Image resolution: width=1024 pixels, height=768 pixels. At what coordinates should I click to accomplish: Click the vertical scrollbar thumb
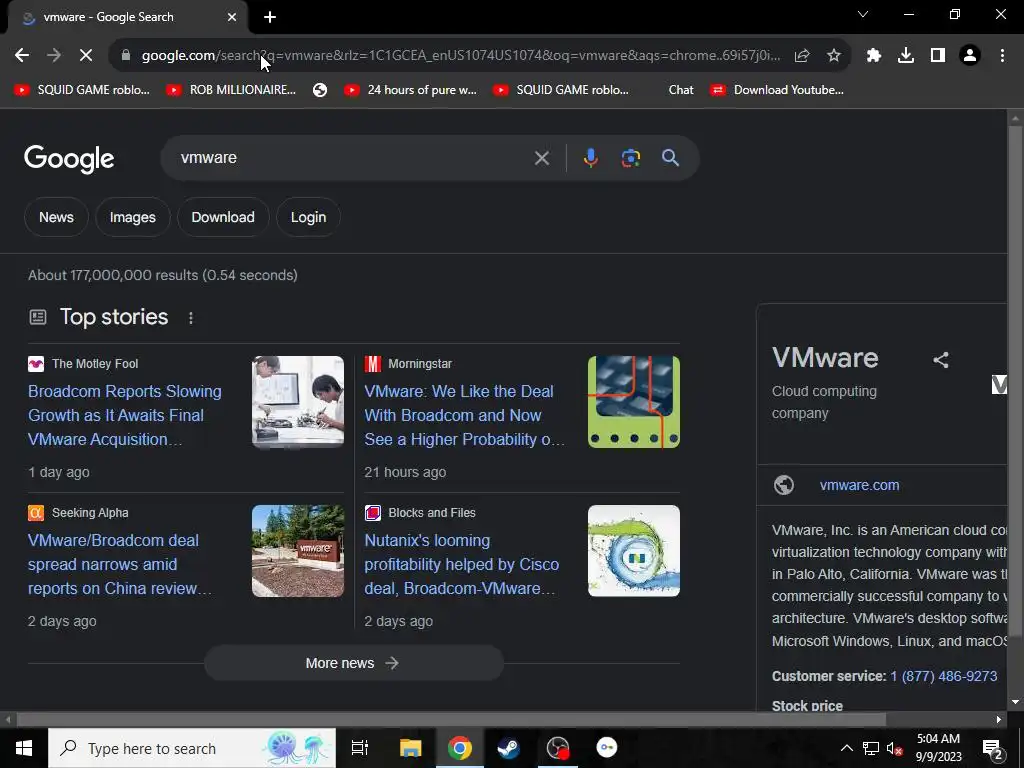(x=1015, y=380)
